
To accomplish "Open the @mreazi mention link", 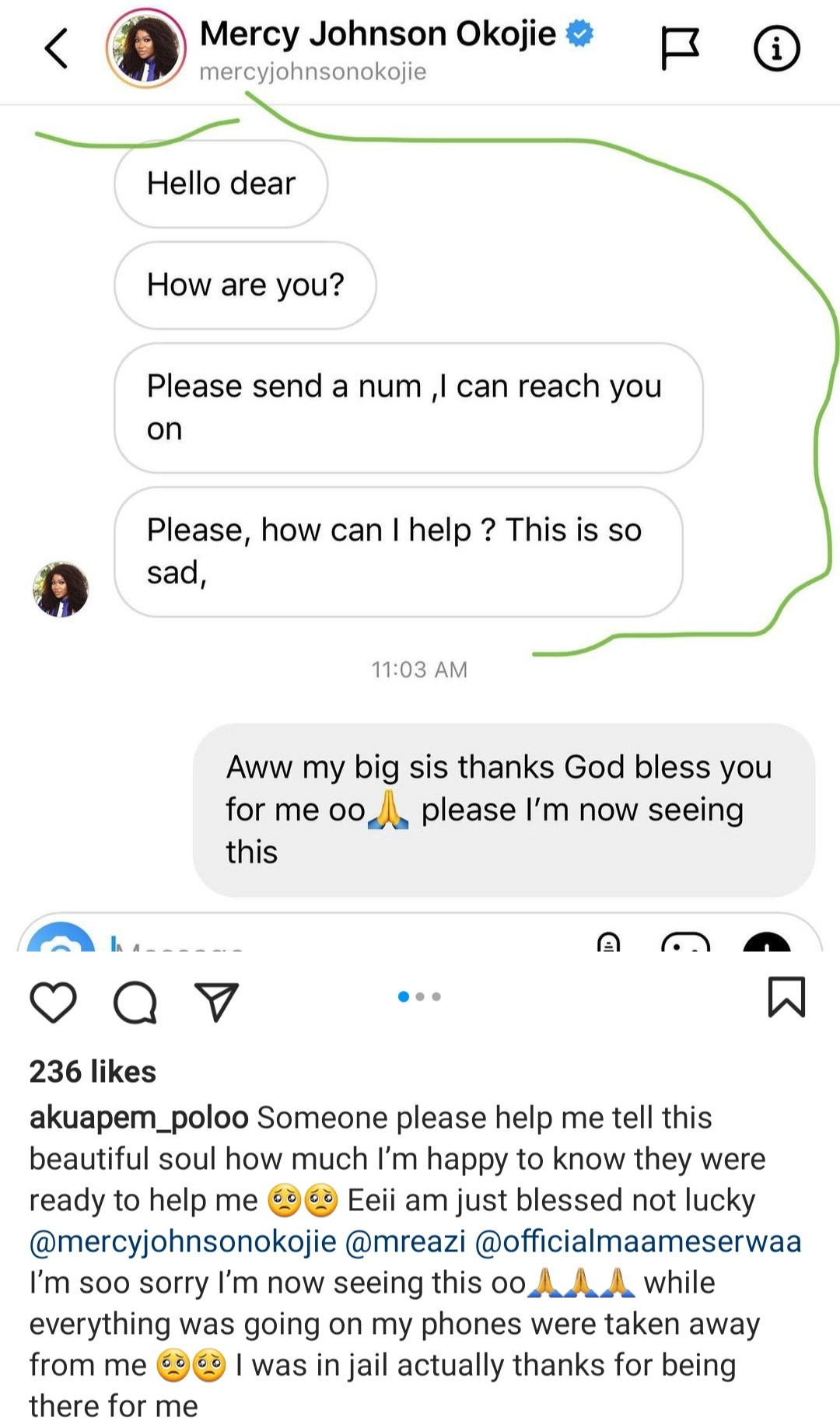I will [404, 1241].
